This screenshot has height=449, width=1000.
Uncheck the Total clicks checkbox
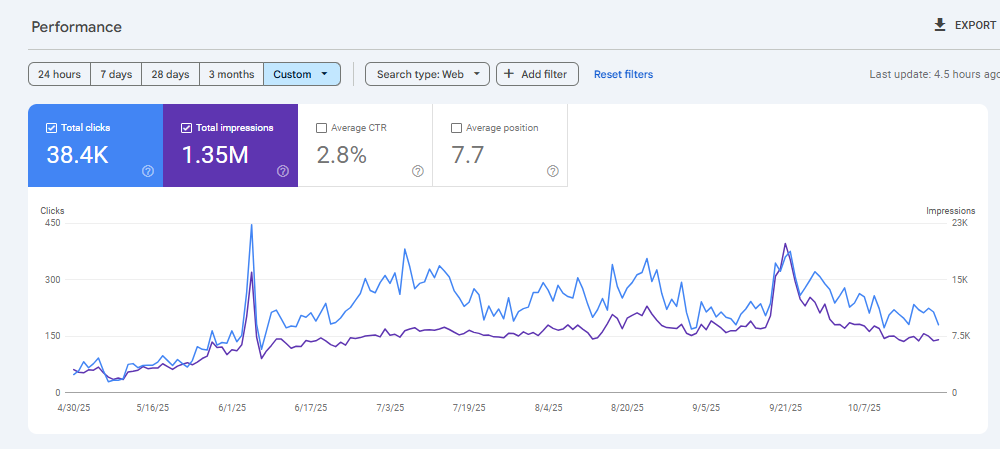point(52,128)
